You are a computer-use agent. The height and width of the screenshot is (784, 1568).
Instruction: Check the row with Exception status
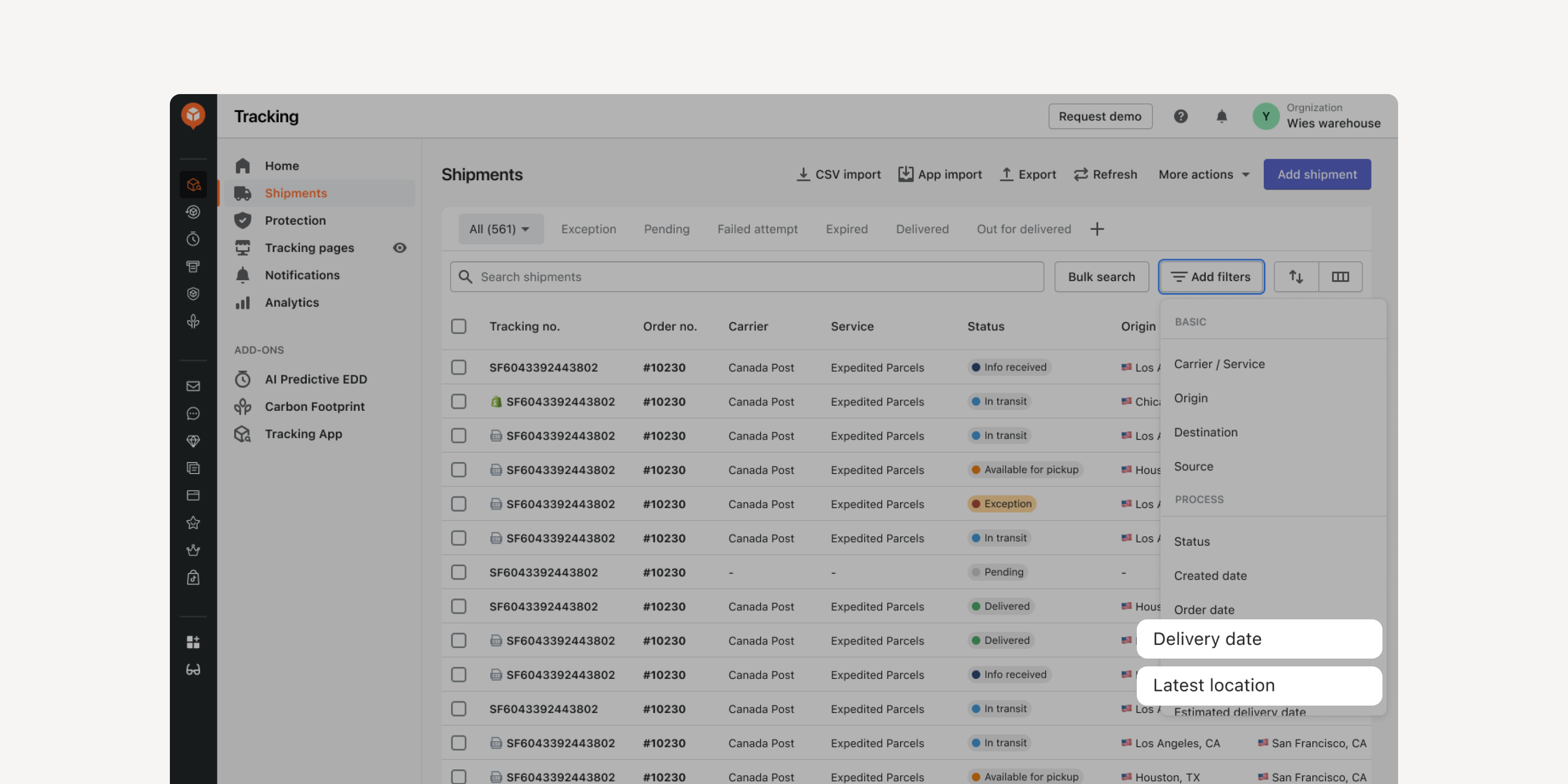(458, 504)
